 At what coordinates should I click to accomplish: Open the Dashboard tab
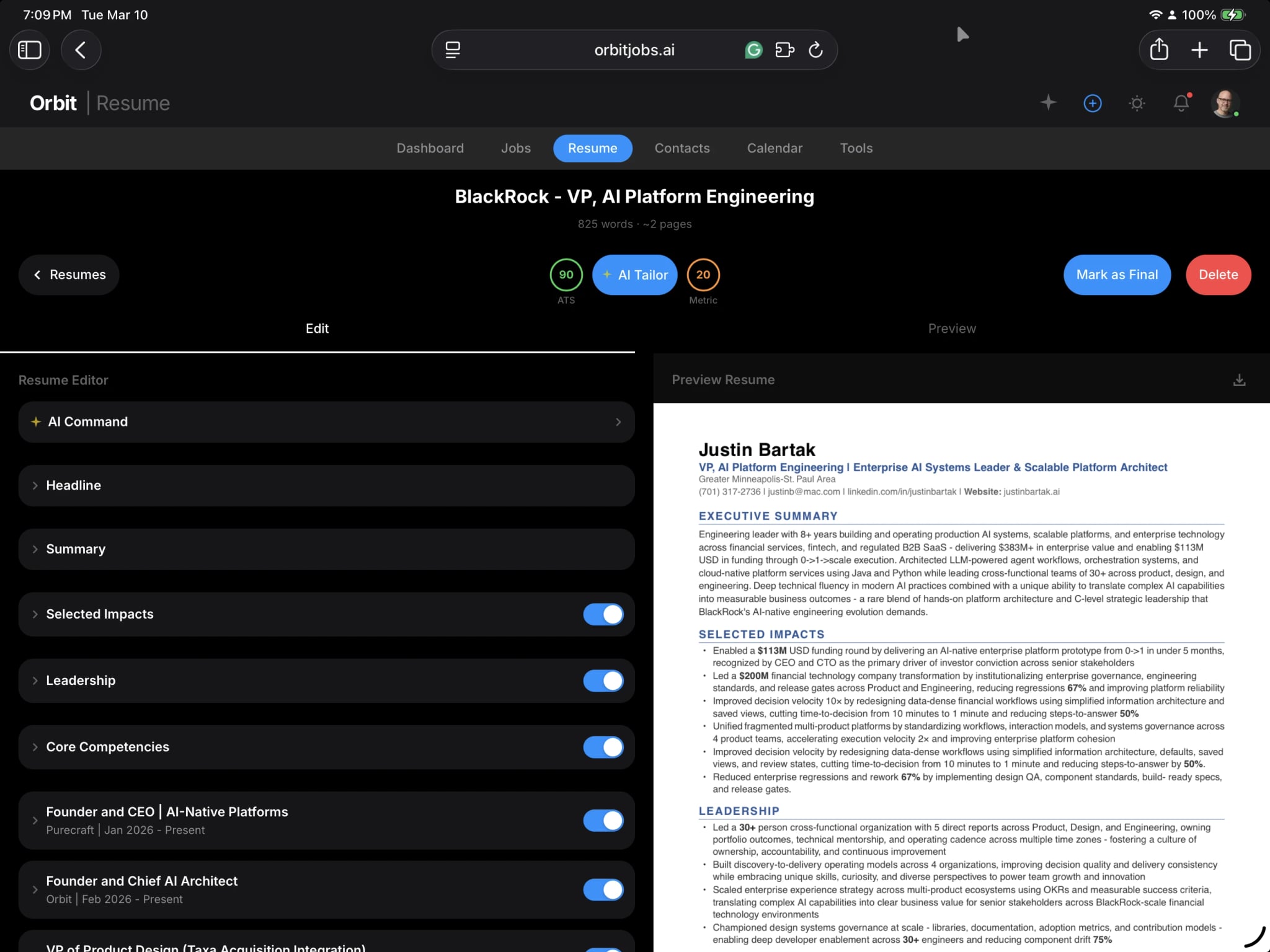(x=430, y=148)
